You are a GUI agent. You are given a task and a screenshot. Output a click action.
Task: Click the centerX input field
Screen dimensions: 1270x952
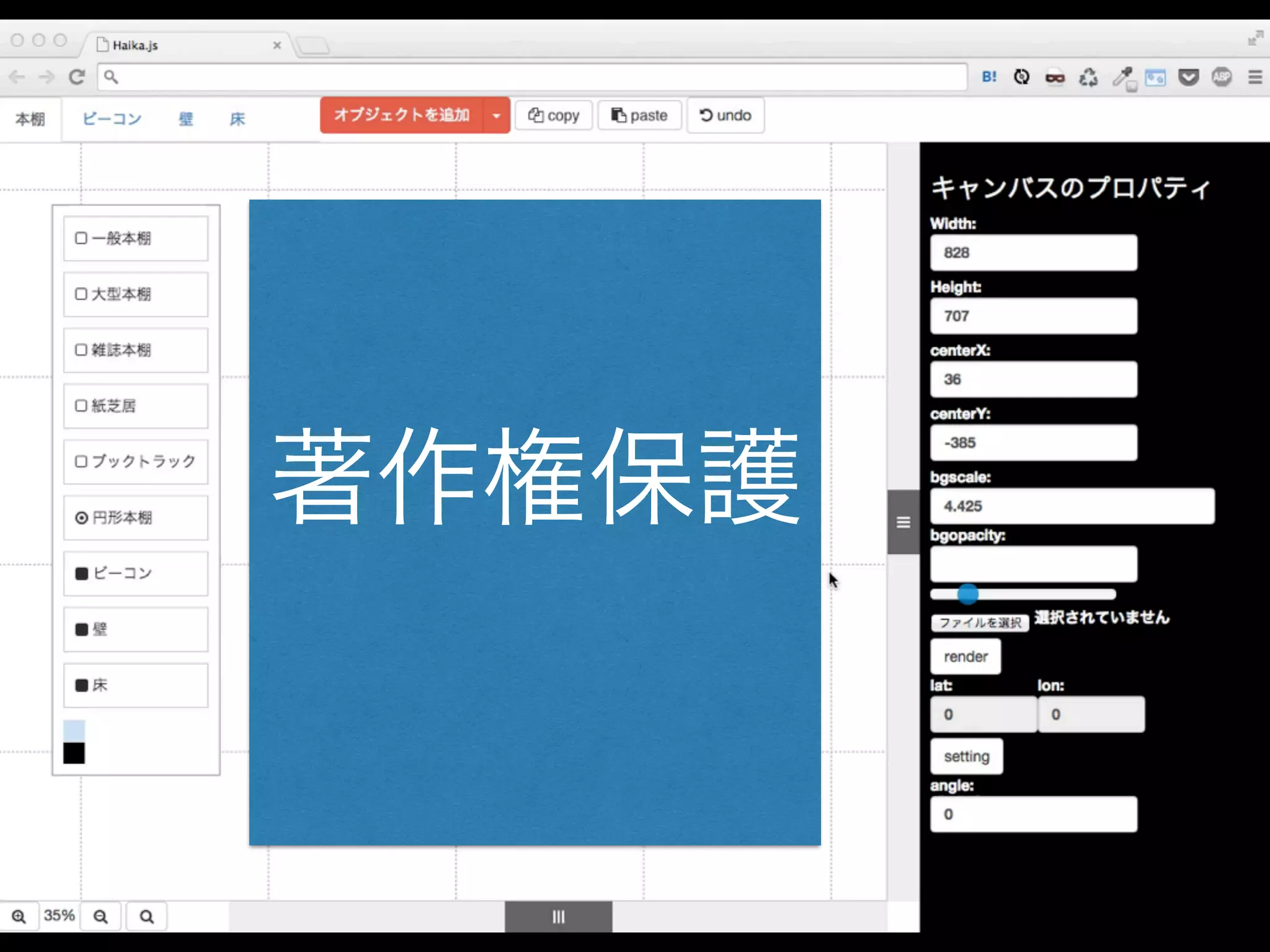click(1034, 379)
